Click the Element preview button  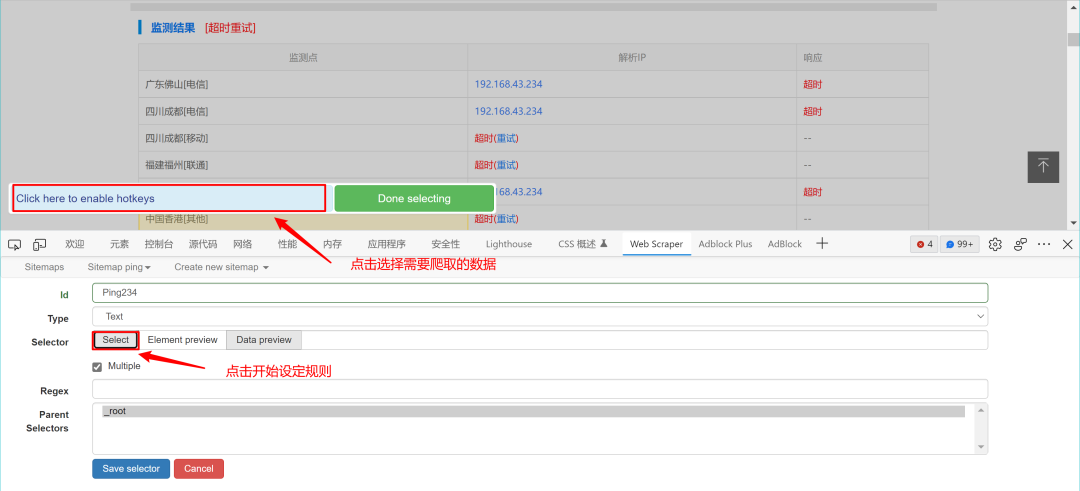(183, 339)
